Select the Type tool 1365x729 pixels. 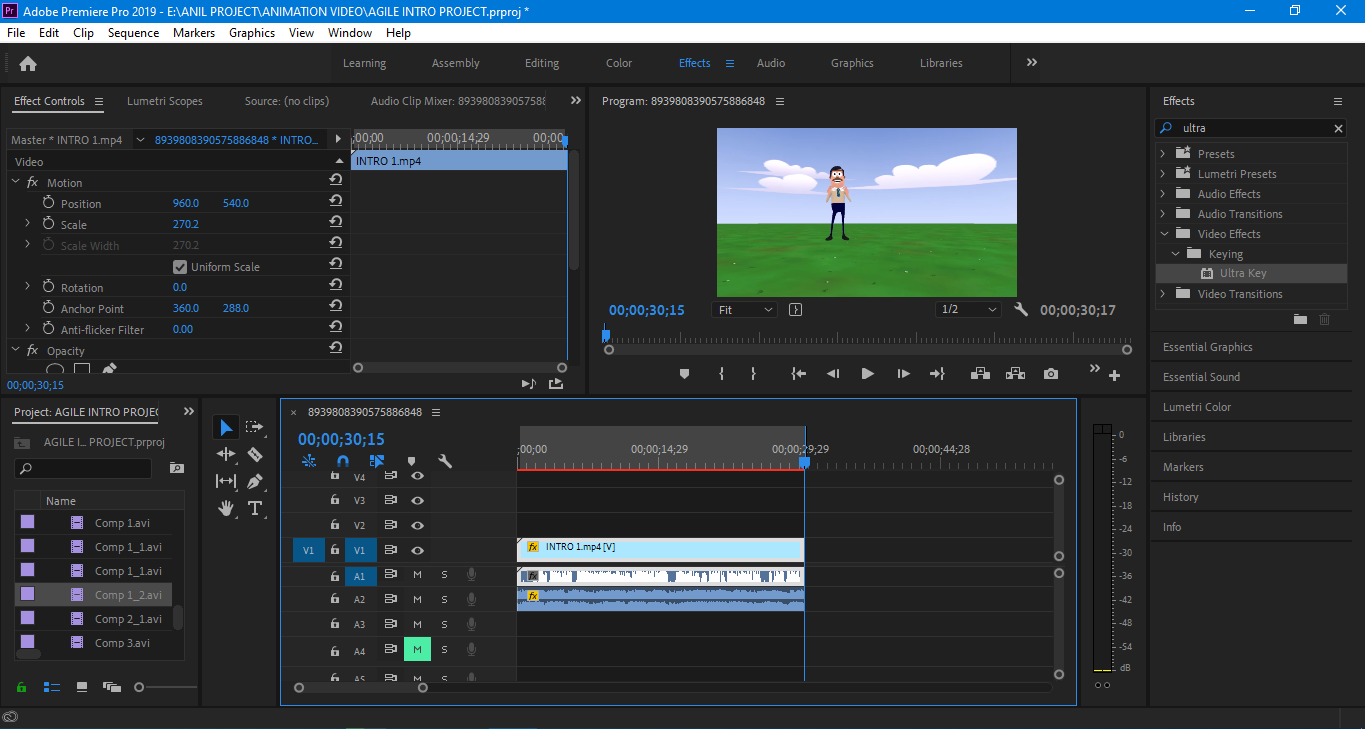(254, 508)
